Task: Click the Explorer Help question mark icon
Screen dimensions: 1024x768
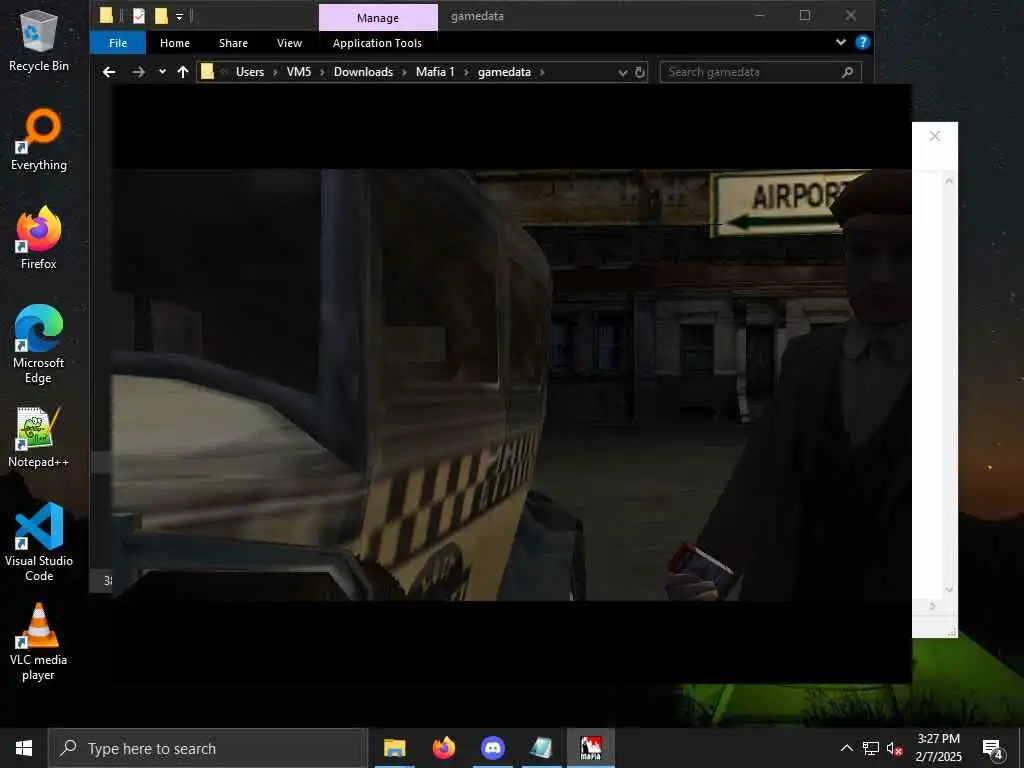Action: 862,42
